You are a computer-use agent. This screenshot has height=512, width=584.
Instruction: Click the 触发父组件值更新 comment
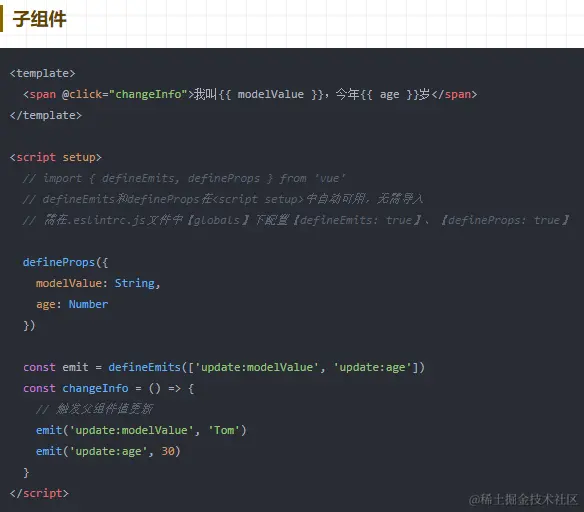click(95, 409)
